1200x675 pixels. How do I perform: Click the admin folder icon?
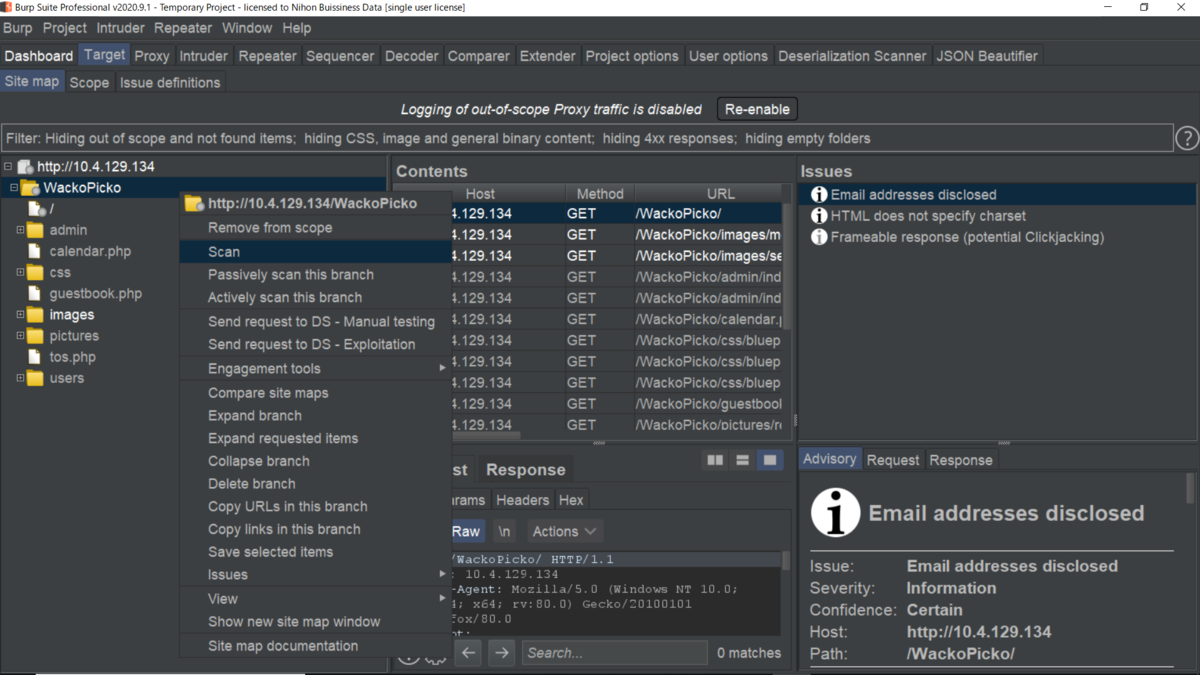tap(35, 230)
